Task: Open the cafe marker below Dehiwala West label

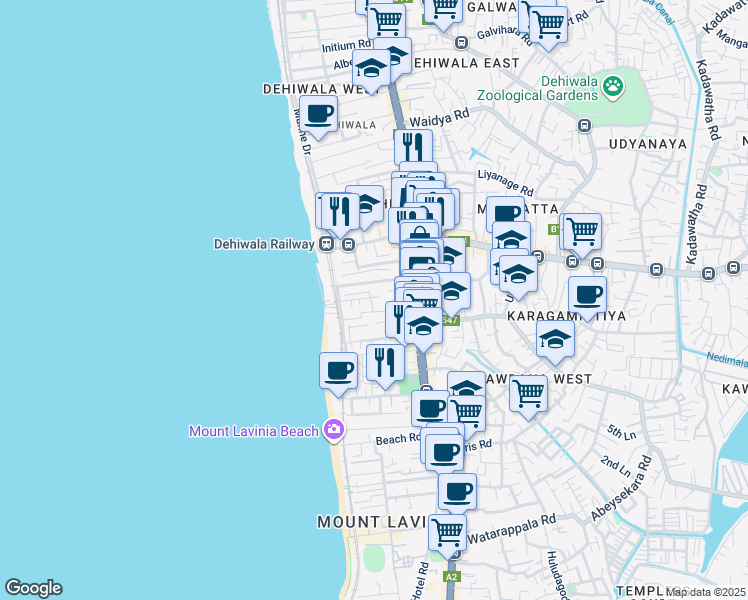Action: pyautogui.click(x=318, y=115)
